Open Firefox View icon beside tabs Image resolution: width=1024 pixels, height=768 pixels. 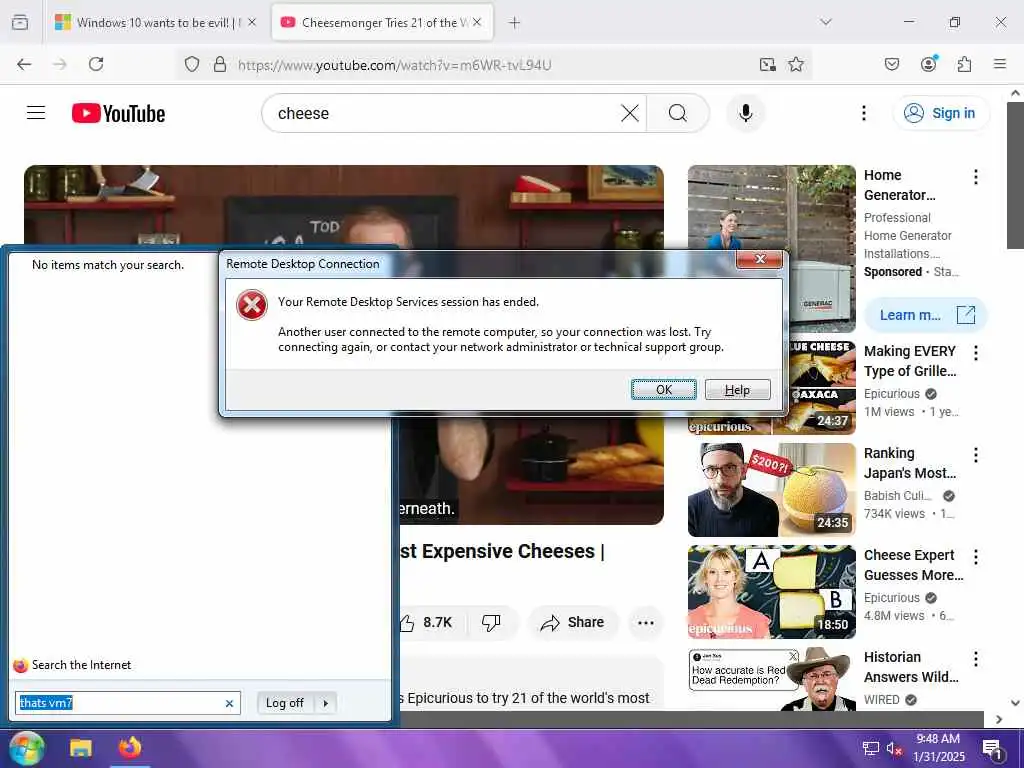click(20, 22)
